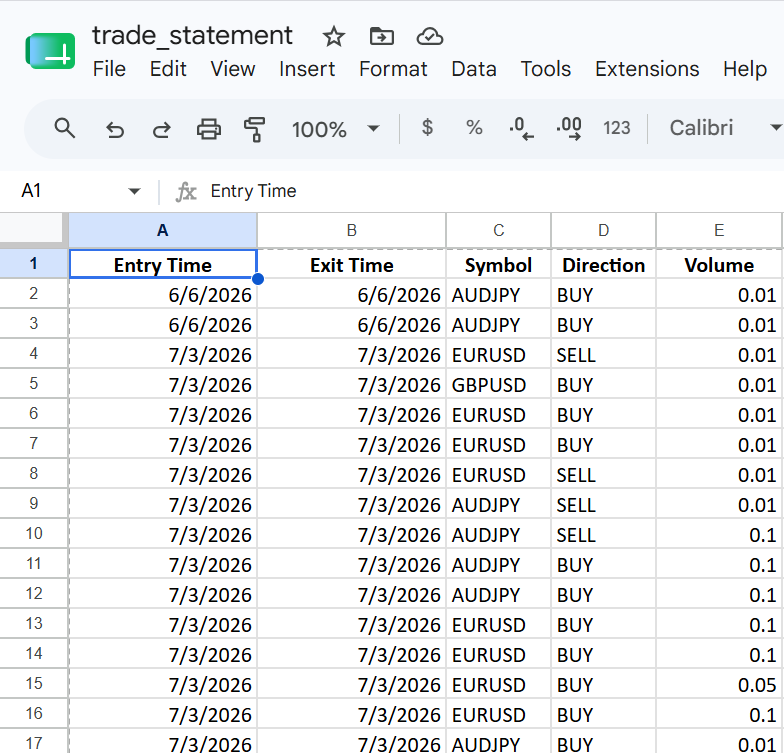Viewport: 784px width, 753px height.
Task: Open the Tools menu
Action: (x=546, y=69)
